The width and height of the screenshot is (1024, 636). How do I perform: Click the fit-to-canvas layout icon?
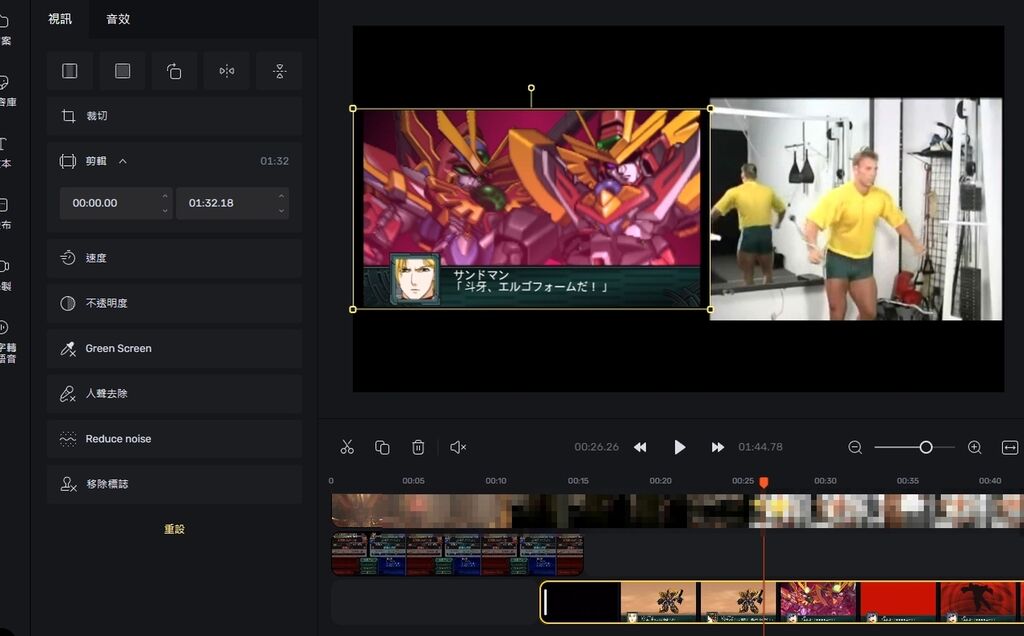(x=70, y=71)
